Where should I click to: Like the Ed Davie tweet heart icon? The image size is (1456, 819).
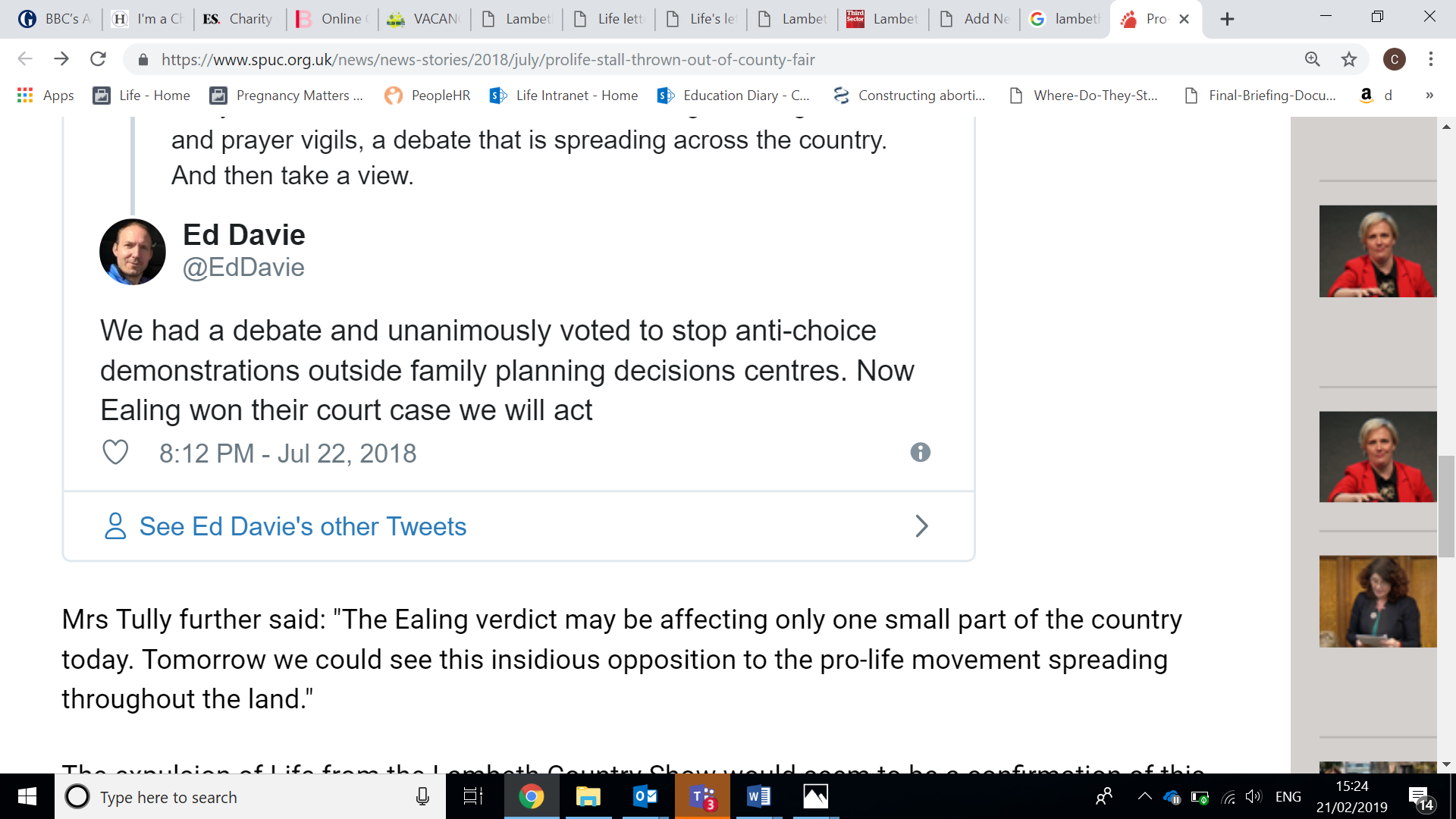(115, 453)
